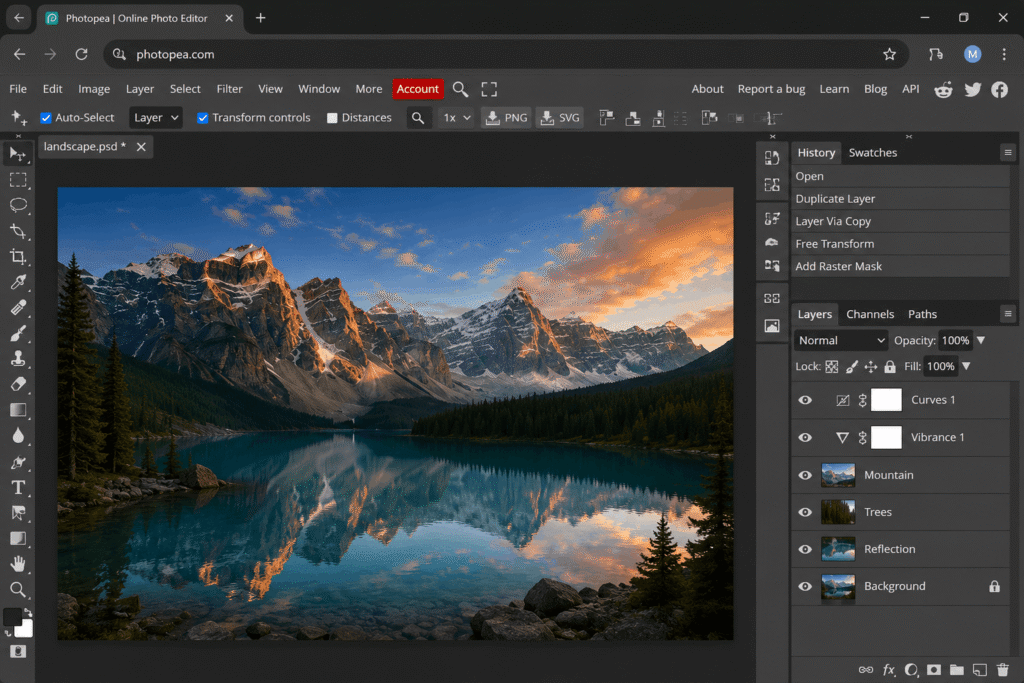Export as PNG button
This screenshot has height=683, width=1024.
(x=506, y=118)
